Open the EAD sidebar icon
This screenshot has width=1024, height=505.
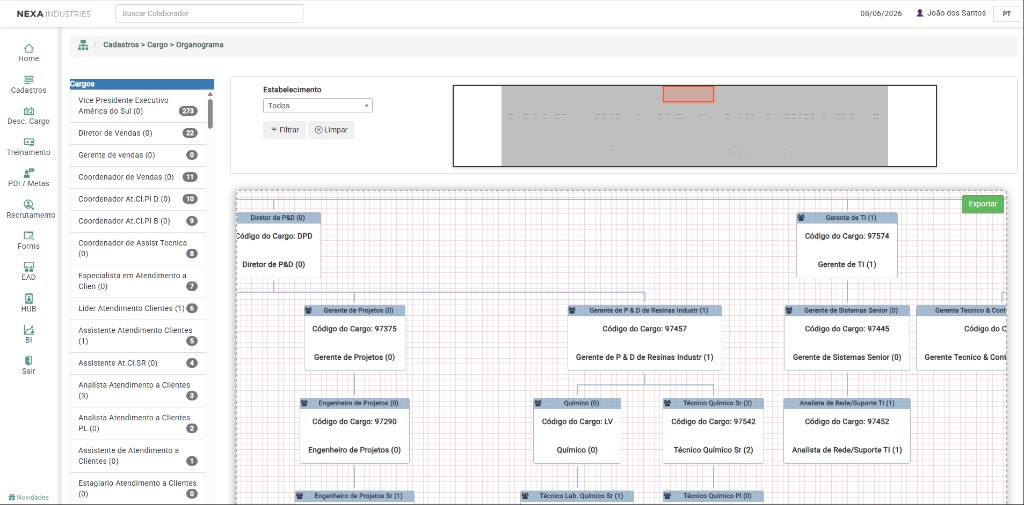point(28,267)
